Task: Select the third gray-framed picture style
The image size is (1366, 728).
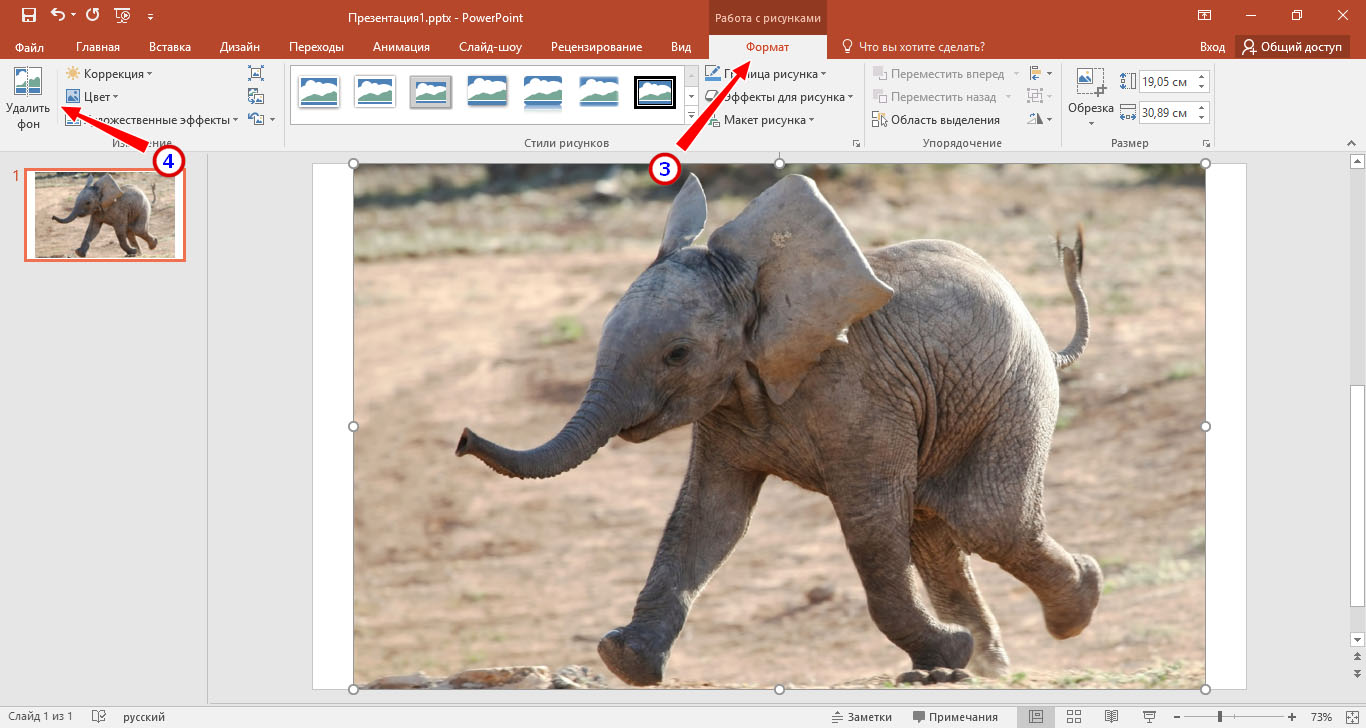Action: 431,92
